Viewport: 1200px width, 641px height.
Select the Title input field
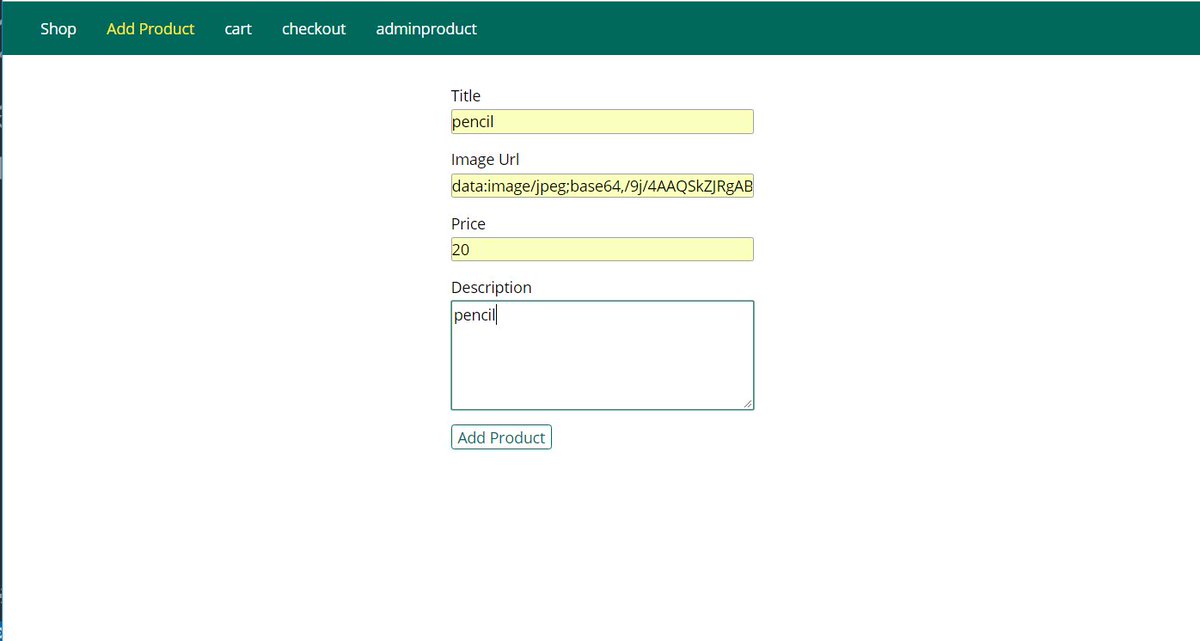tap(601, 121)
